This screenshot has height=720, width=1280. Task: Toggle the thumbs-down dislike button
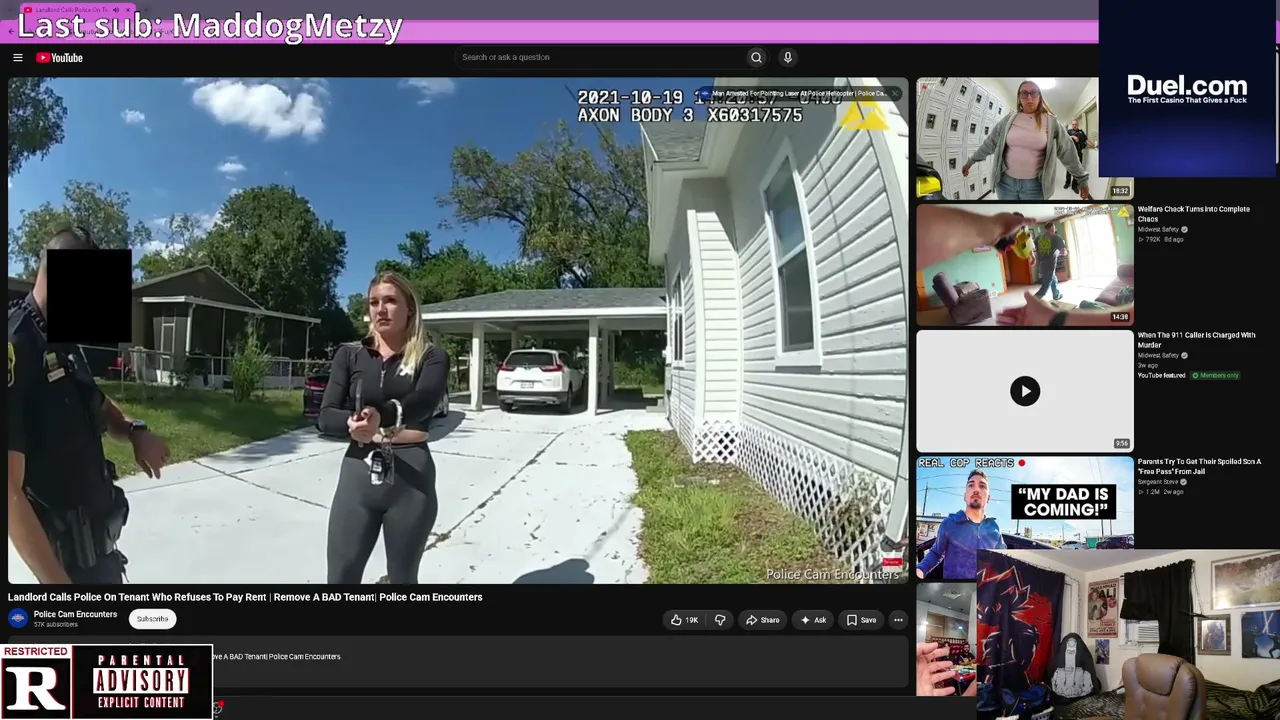point(720,620)
